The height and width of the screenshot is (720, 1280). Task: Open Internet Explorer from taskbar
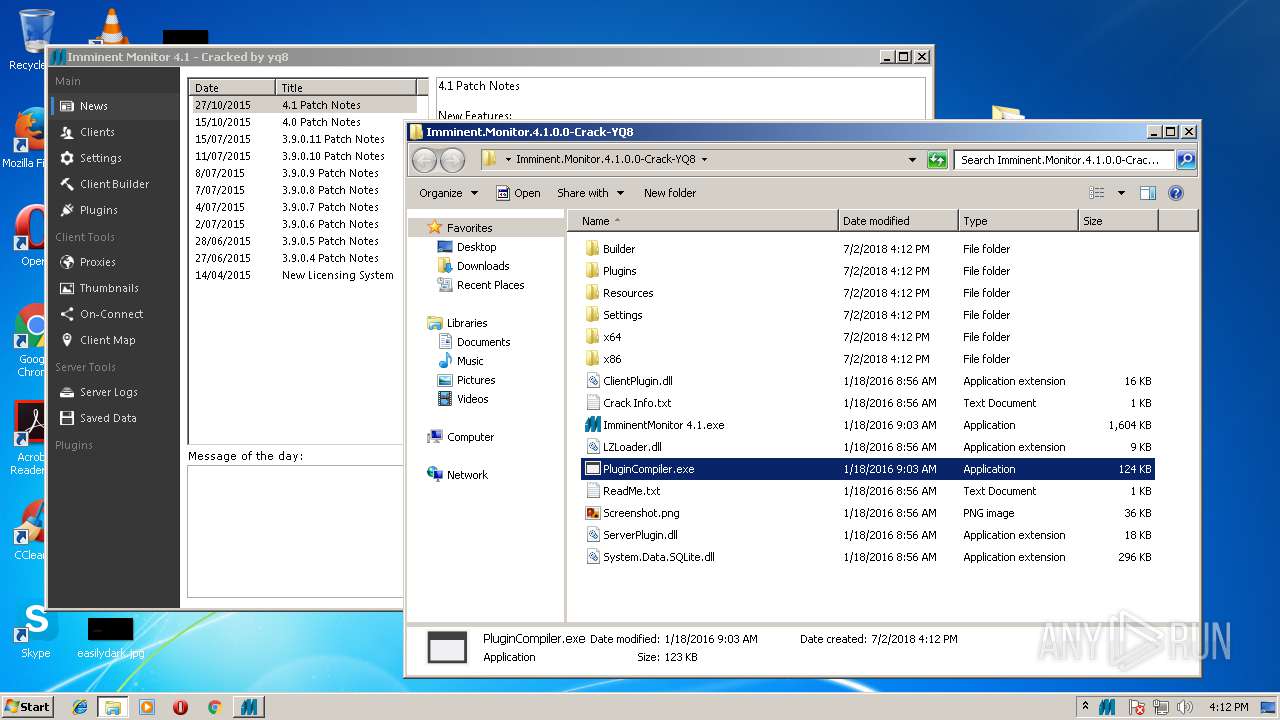click(x=80, y=707)
